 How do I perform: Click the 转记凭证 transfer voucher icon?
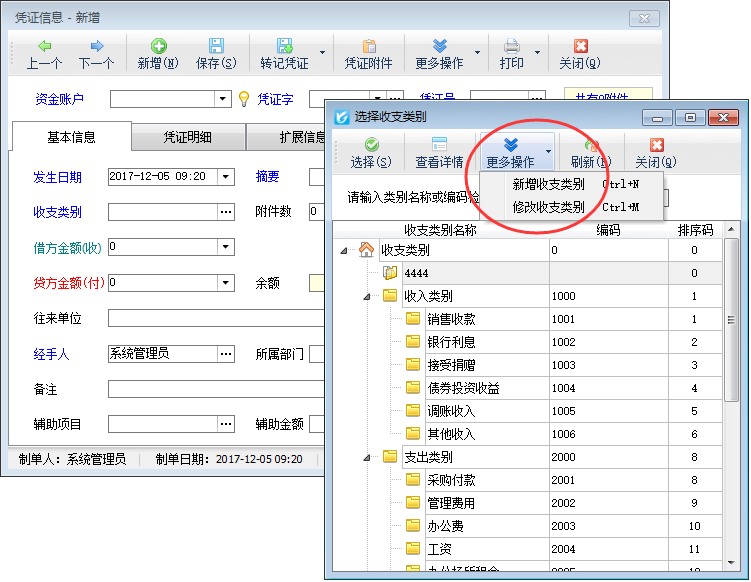284,47
